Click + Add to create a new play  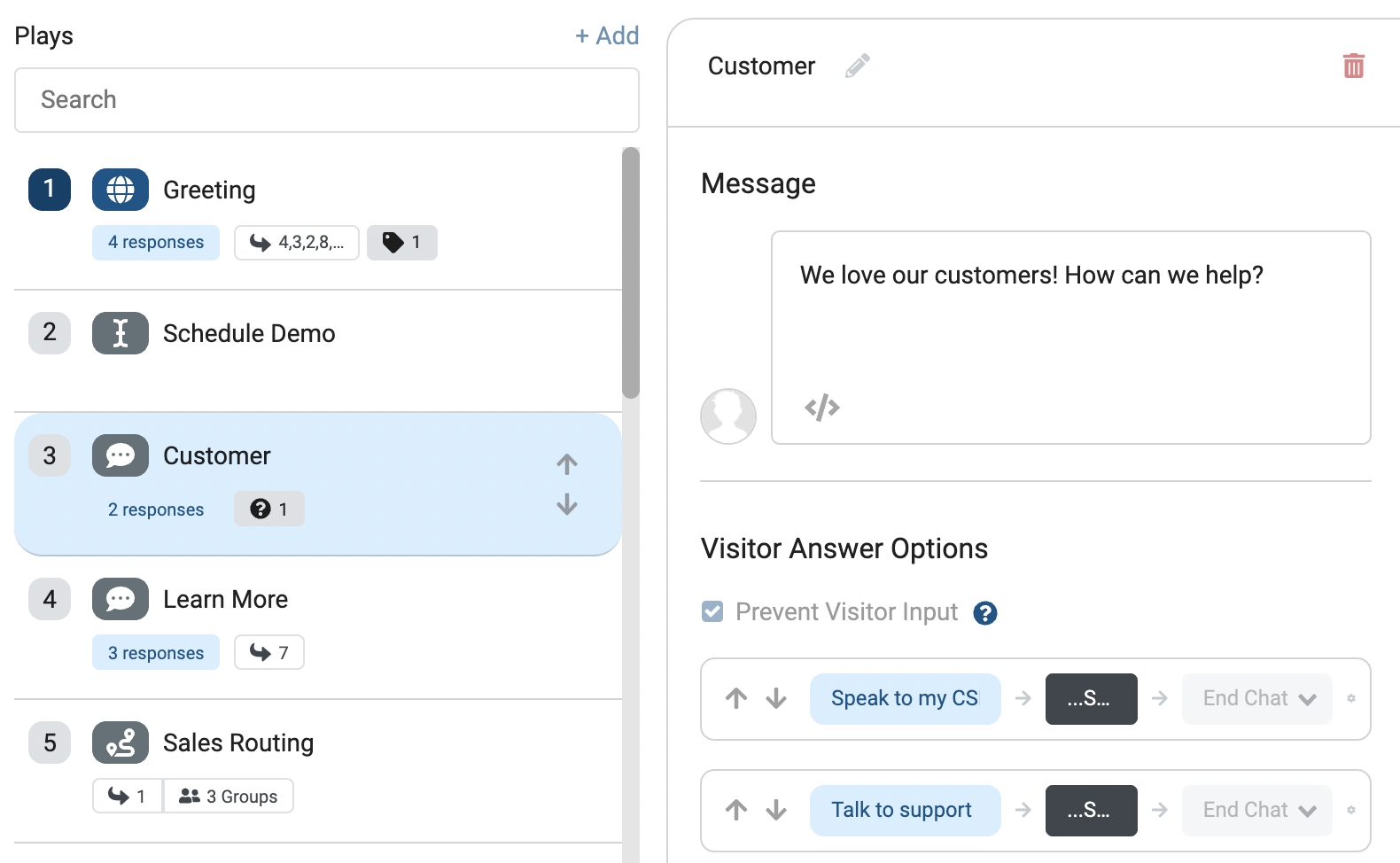tap(607, 35)
